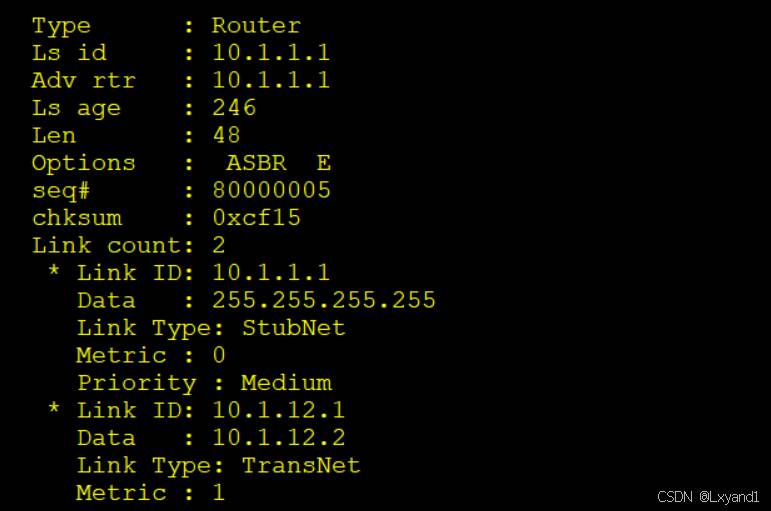Click the first Link ID 10.1.1.1

click(x=270, y=272)
